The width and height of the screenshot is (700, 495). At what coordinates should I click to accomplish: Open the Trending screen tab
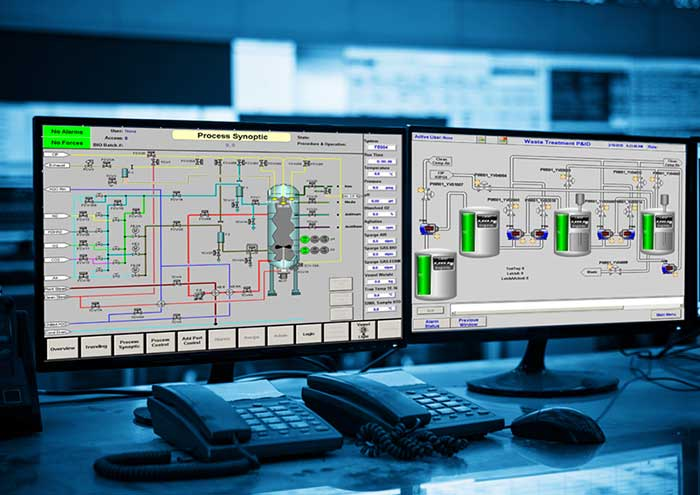click(96, 345)
